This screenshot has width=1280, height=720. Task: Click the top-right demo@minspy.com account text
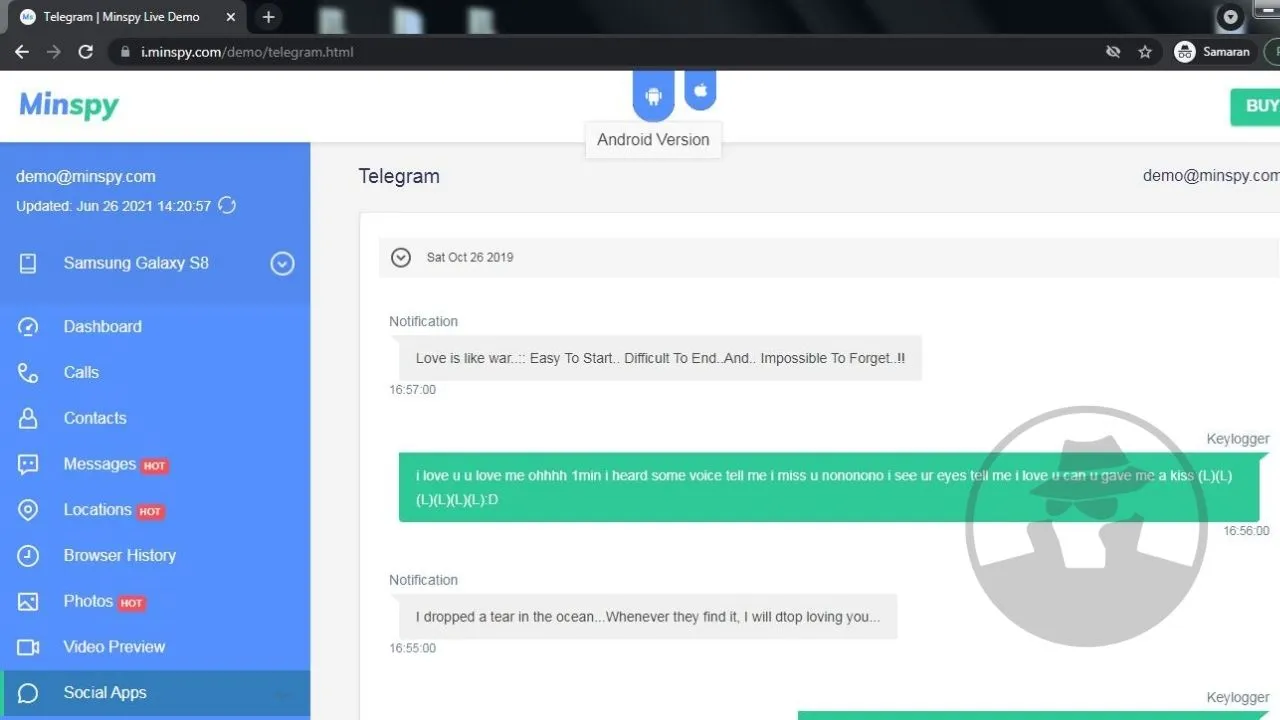1211,175
